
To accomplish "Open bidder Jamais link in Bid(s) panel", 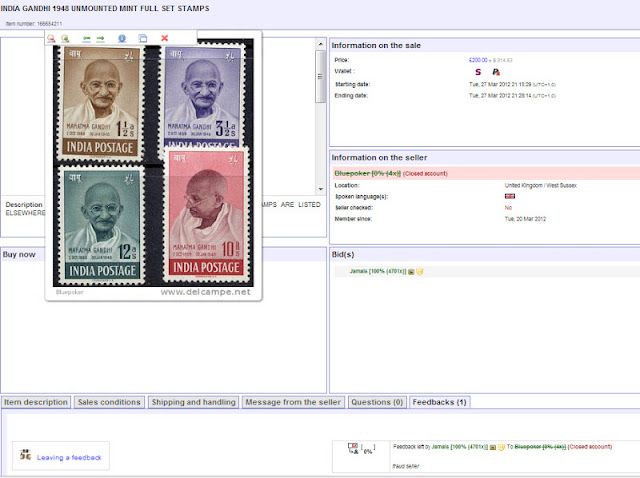I will [378, 271].
